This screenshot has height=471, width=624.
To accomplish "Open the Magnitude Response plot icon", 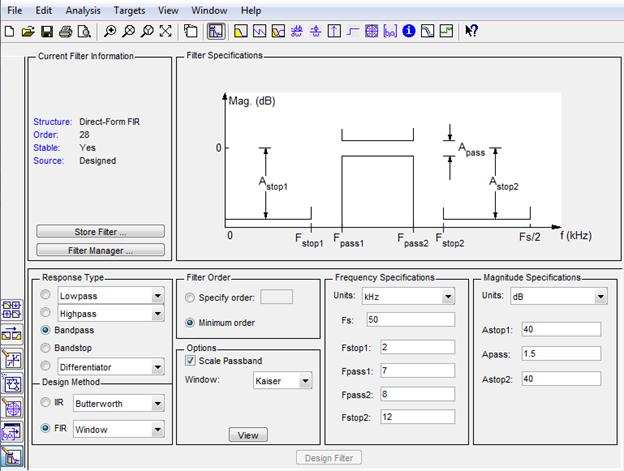I will tap(240, 31).
